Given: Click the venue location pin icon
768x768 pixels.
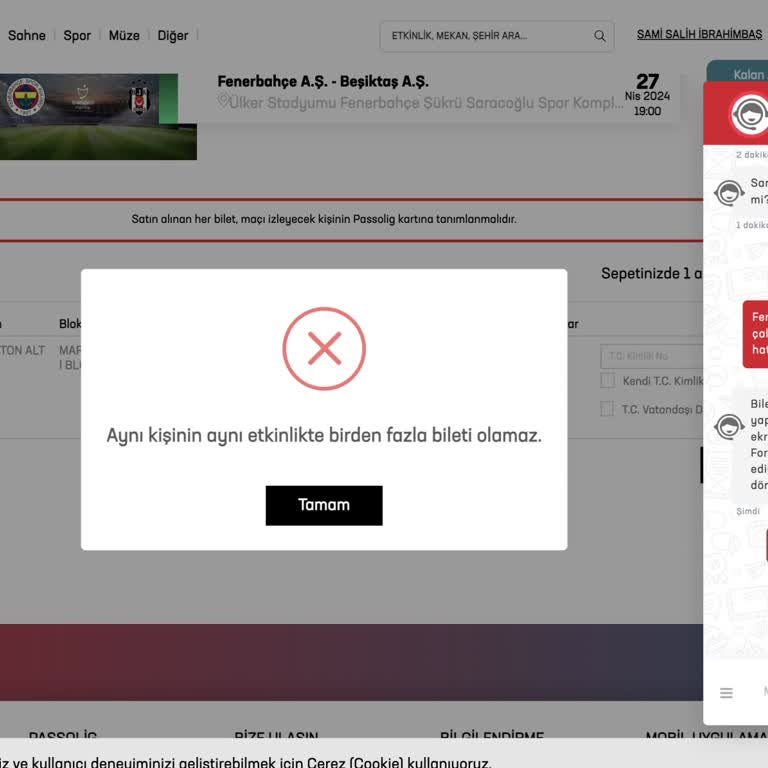Looking at the screenshot, I should pos(223,101).
